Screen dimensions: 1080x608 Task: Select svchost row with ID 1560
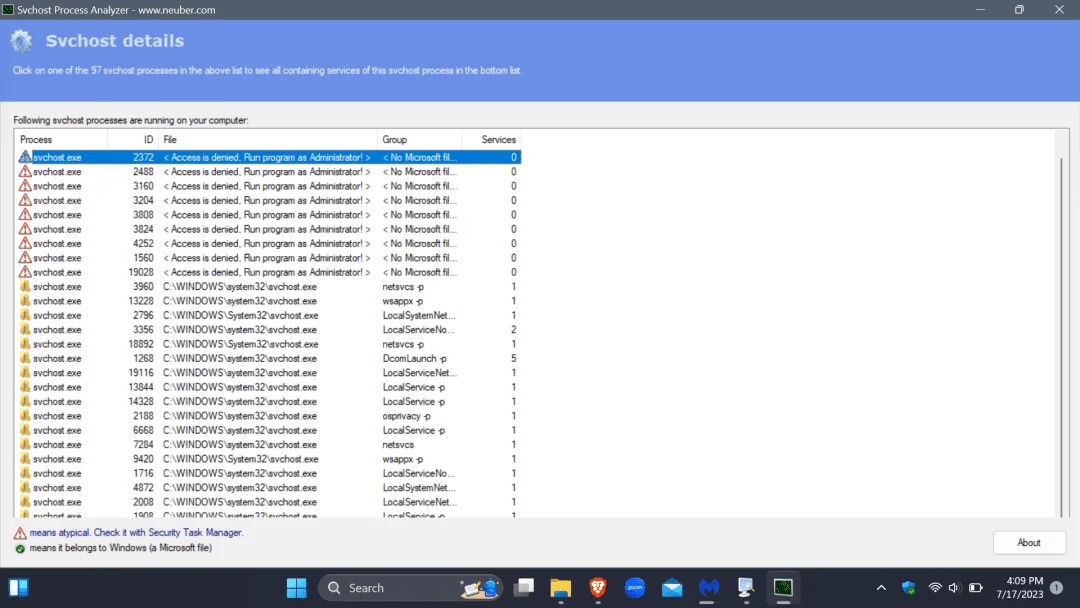coord(268,258)
